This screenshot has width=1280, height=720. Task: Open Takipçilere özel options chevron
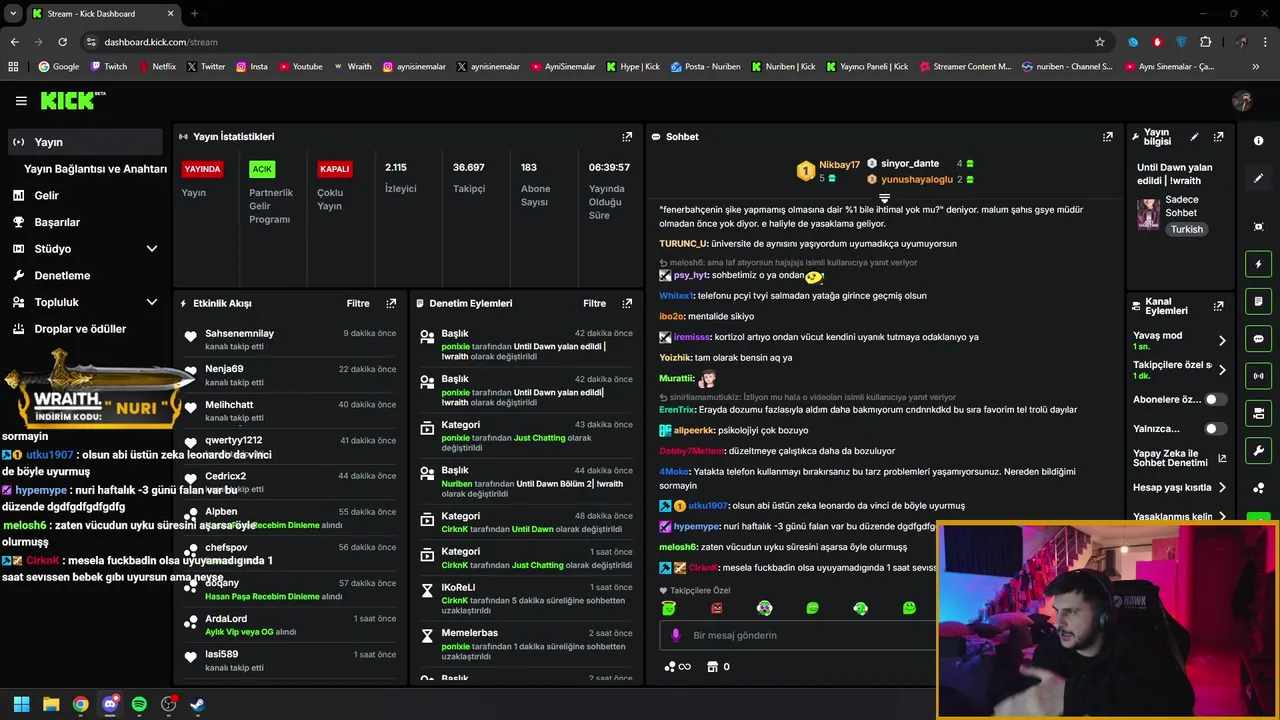pyautogui.click(x=1221, y=370)
